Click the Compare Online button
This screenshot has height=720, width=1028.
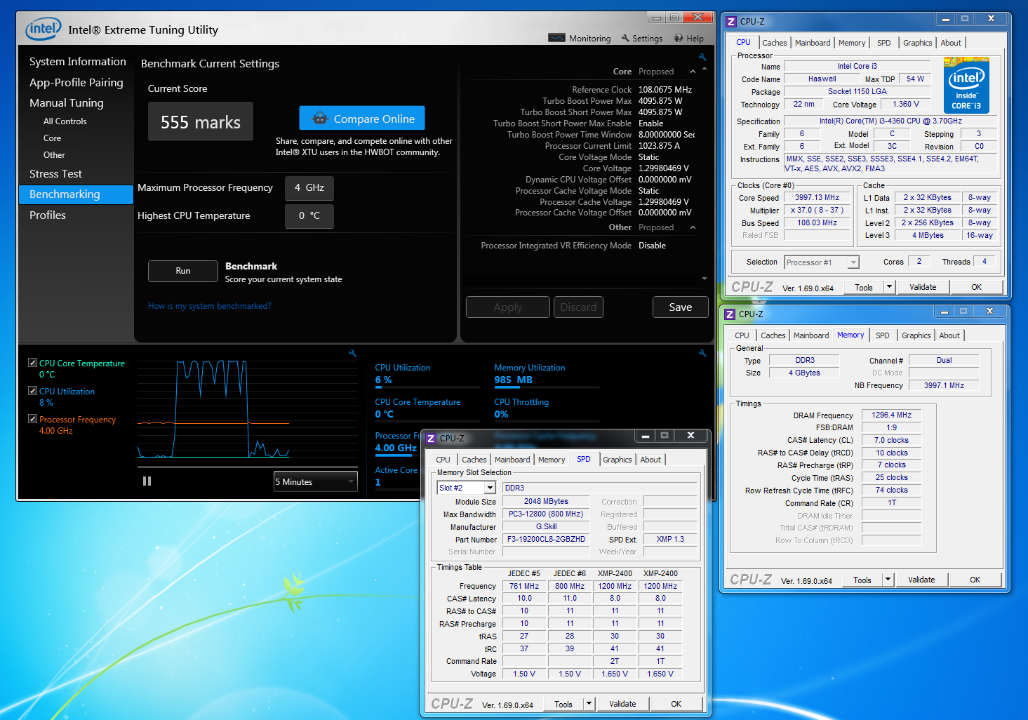[362, 119]
